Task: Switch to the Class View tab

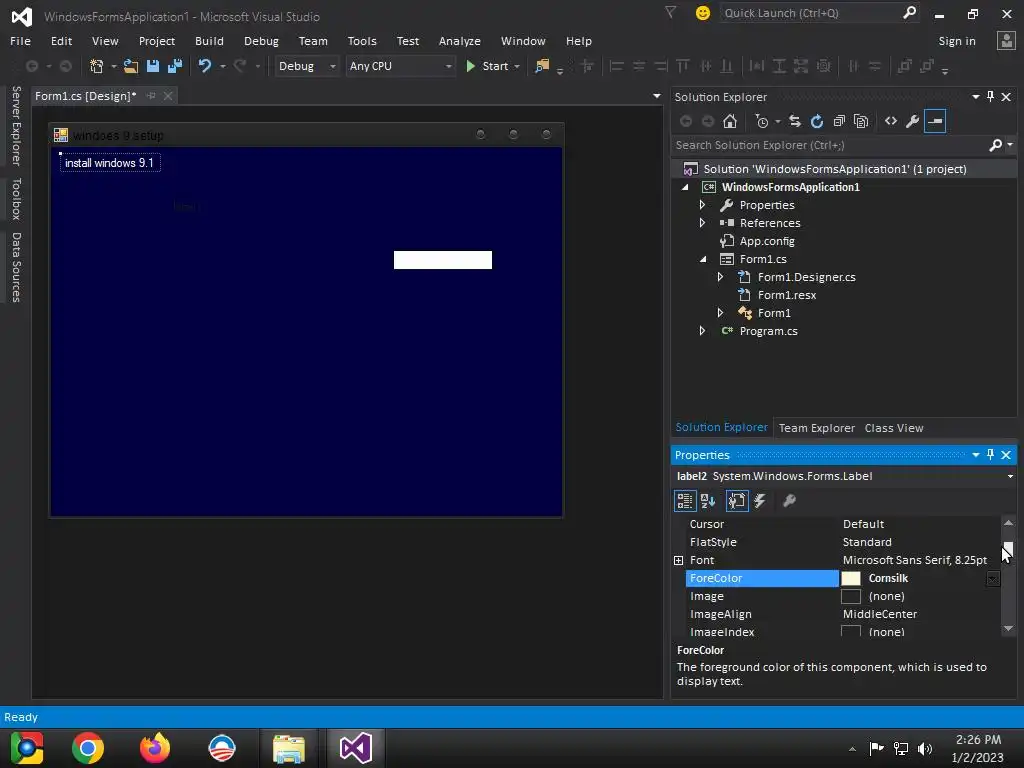Action: pos(893,428)
